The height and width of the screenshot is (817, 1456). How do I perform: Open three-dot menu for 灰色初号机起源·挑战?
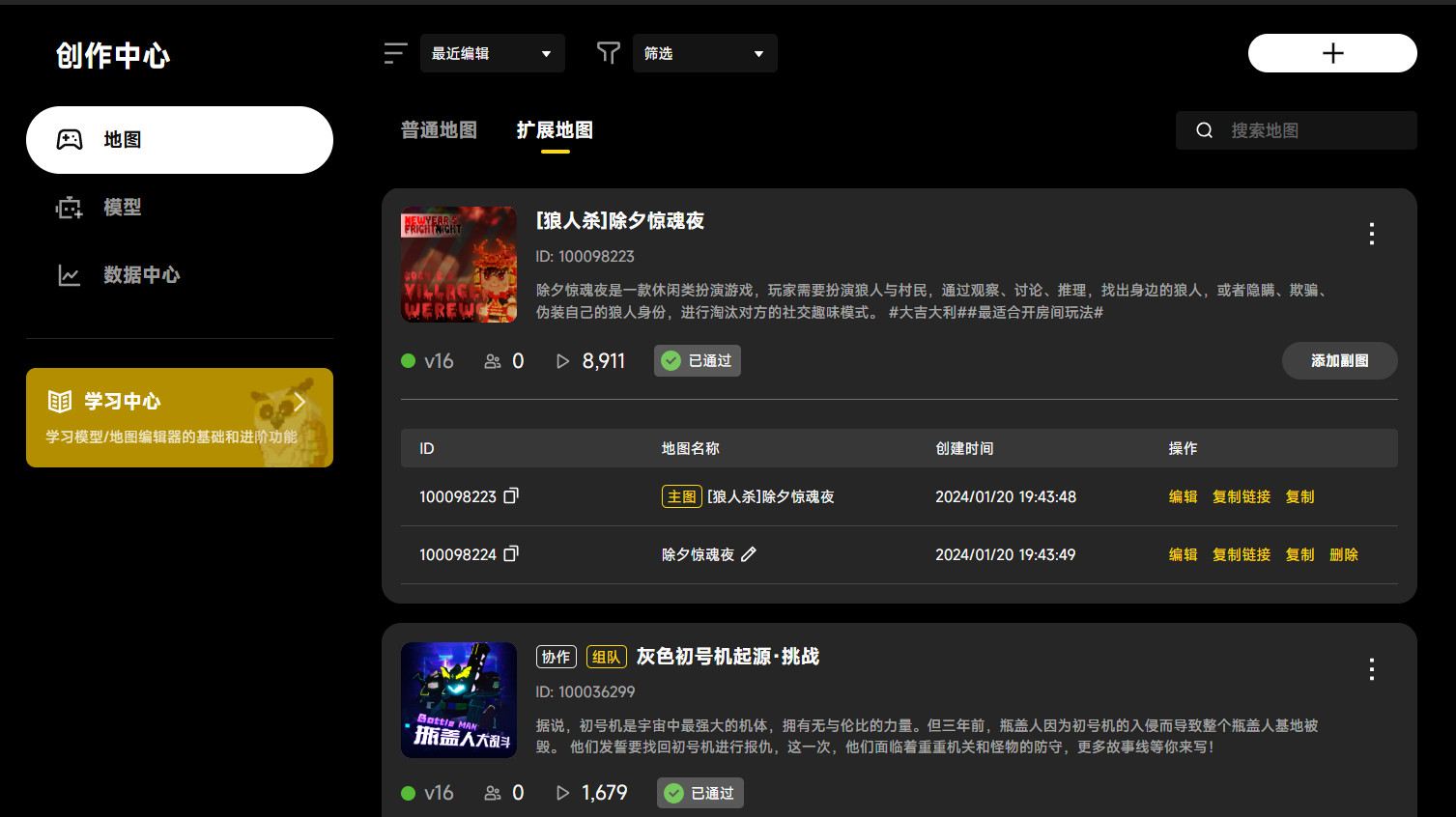click(1371, 669)
